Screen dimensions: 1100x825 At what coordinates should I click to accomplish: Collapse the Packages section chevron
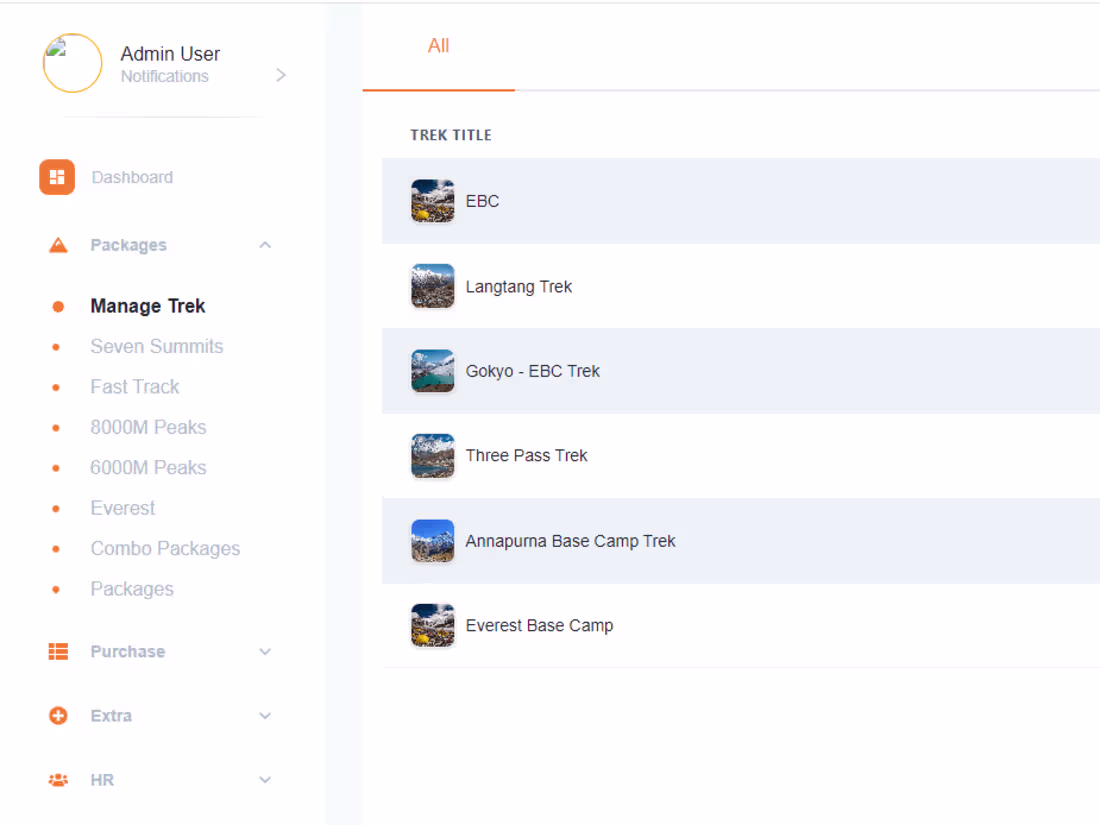(x=265, y=245)
